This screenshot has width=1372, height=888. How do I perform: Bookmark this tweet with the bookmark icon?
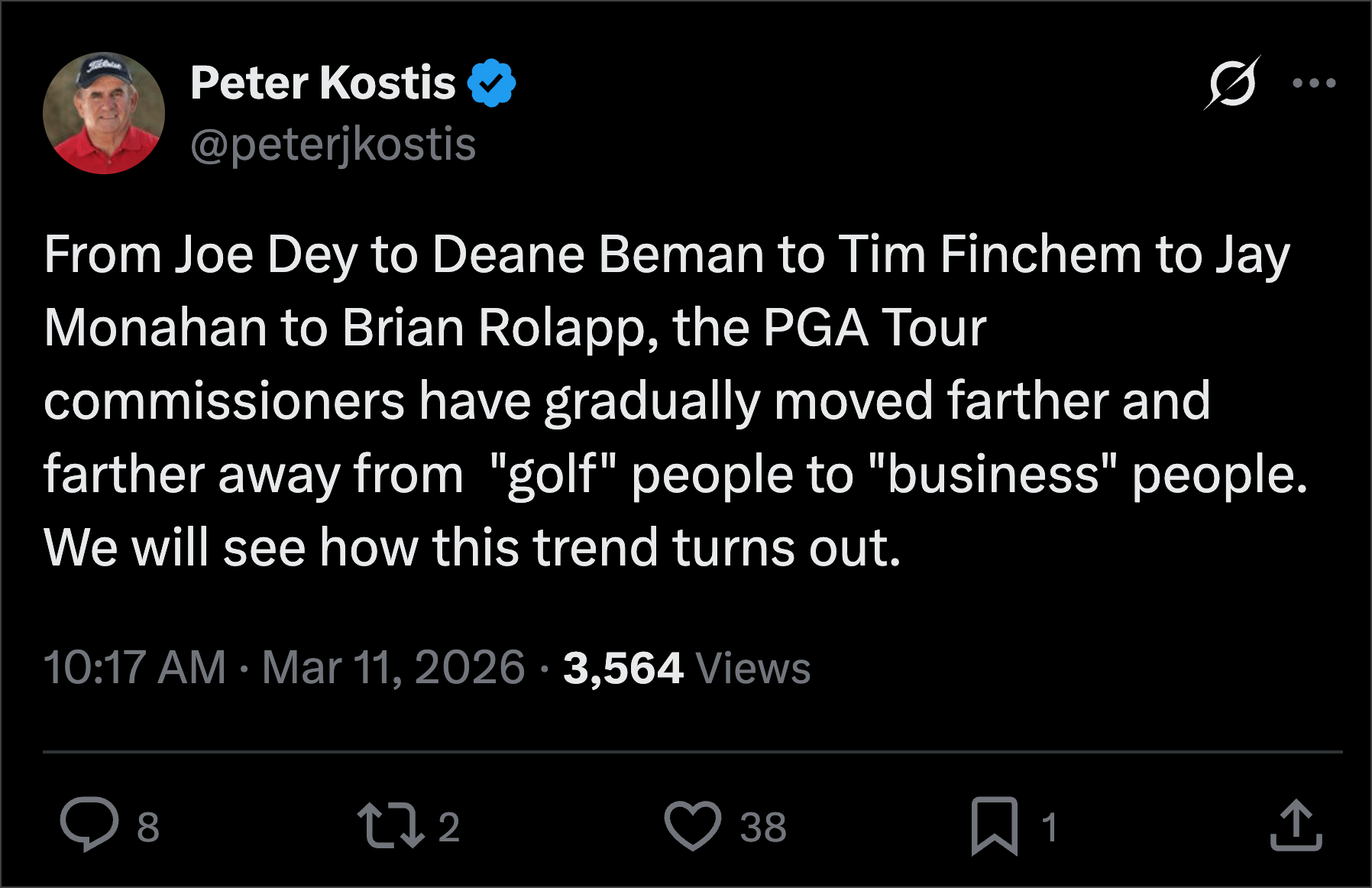click(x=994, y=825)
